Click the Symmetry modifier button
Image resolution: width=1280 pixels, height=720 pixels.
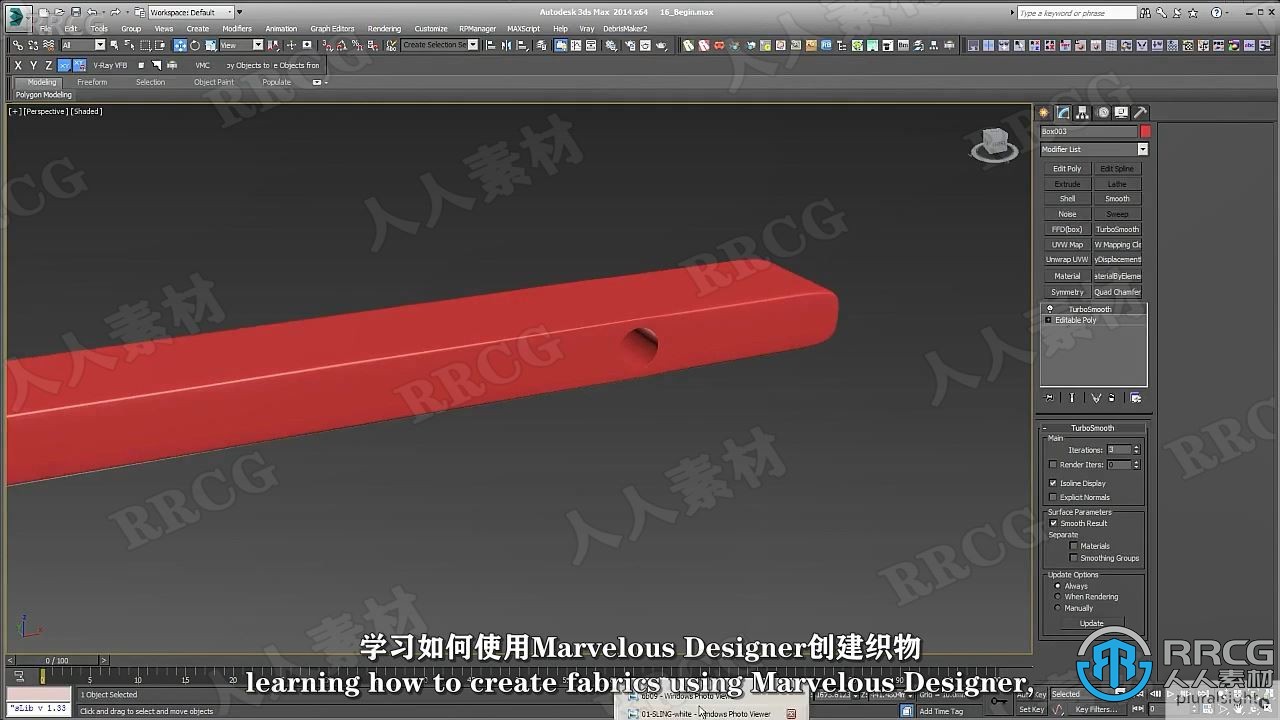[1067, 292]
